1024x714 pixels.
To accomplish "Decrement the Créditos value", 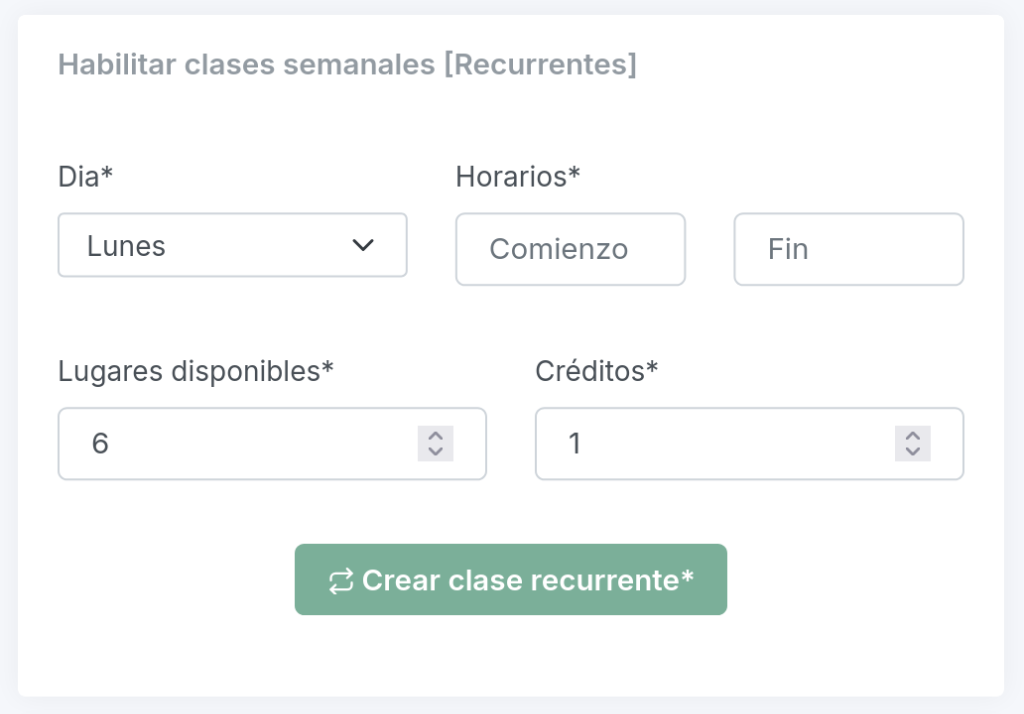I will (912, 451).
